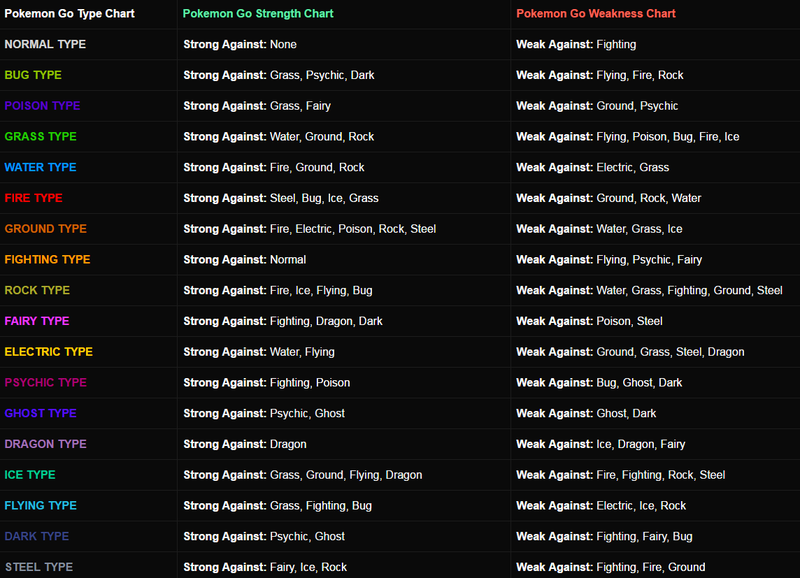
Task: Click 'Strong Against: Grass, Fairy' cell
Action: click(x=257, y=106)
